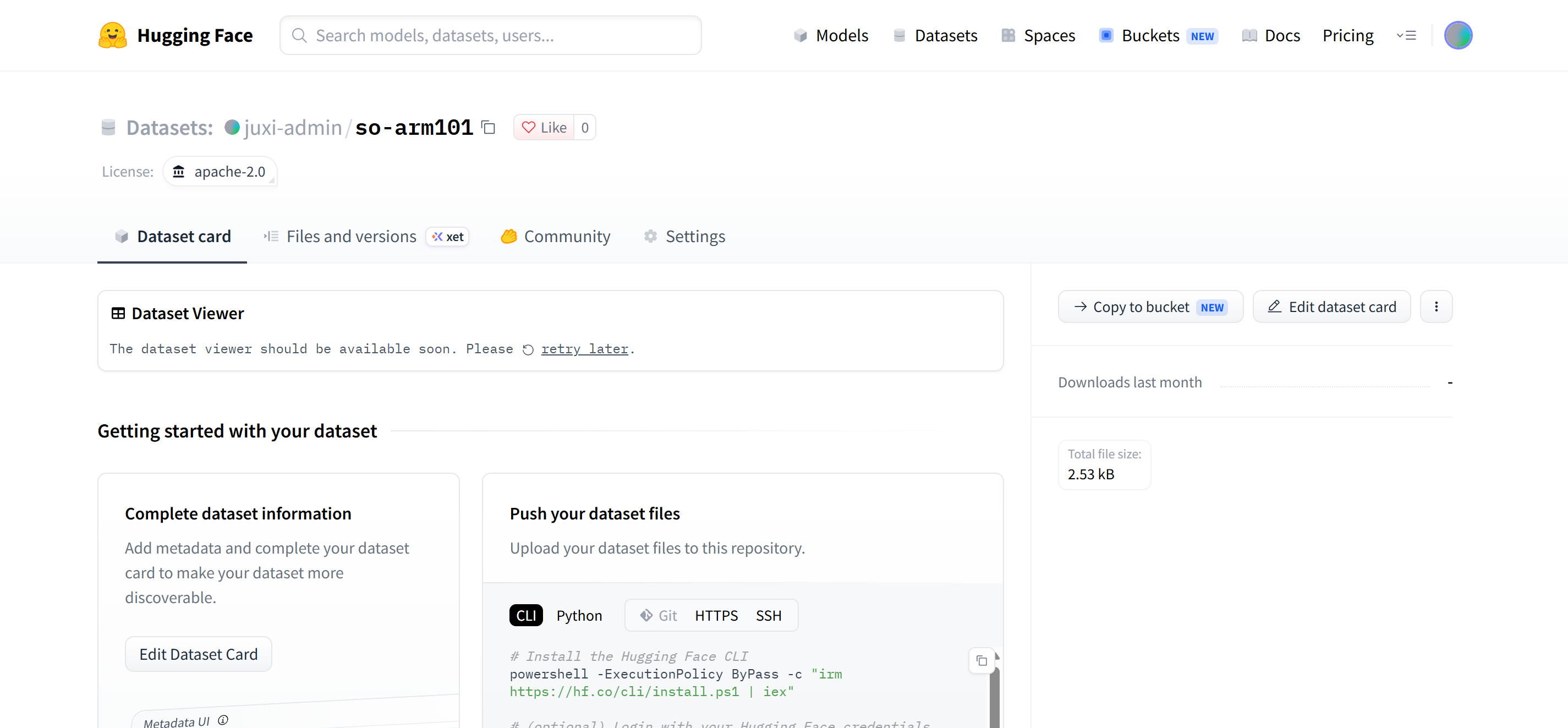Open the juxi-admin profile link
This screenshot has width=1568, height=728.
tap(293, 127)
